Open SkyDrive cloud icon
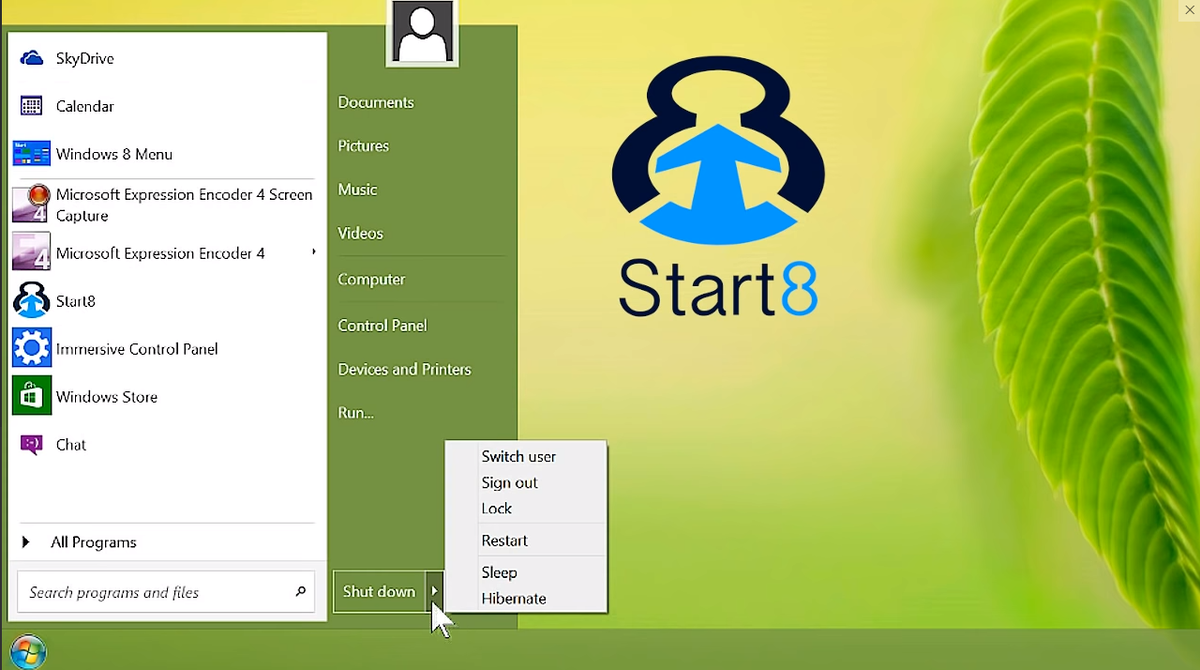1200x670 pixels. pos(31,58)
